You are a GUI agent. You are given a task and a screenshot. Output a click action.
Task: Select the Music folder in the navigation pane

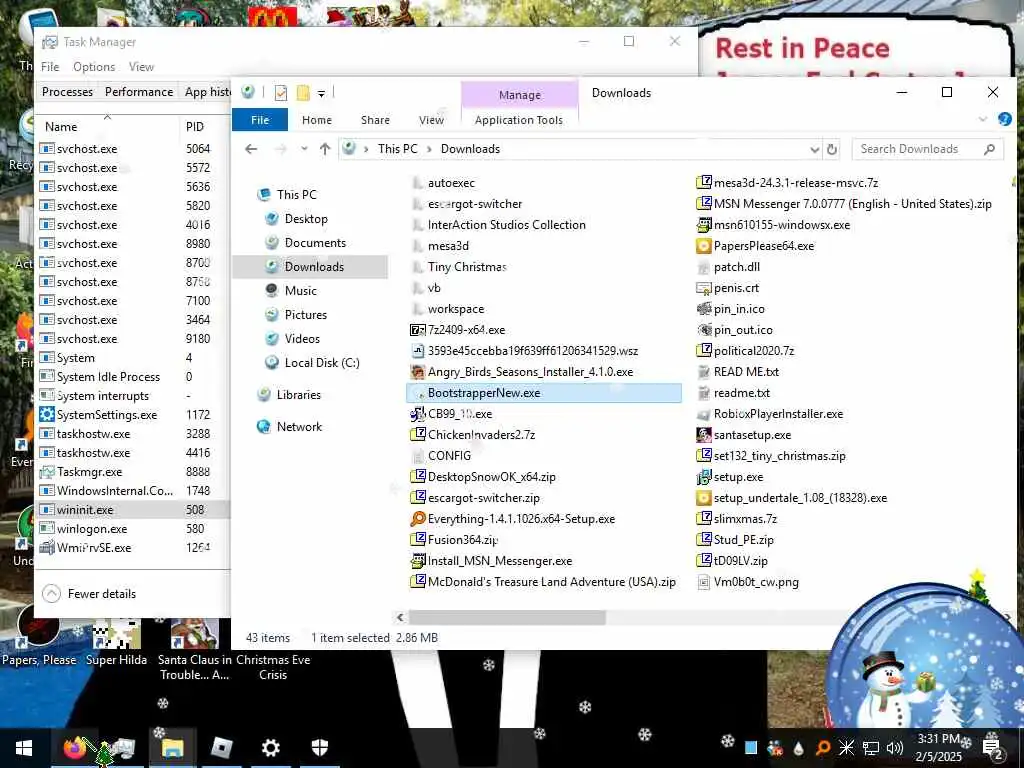300,291
